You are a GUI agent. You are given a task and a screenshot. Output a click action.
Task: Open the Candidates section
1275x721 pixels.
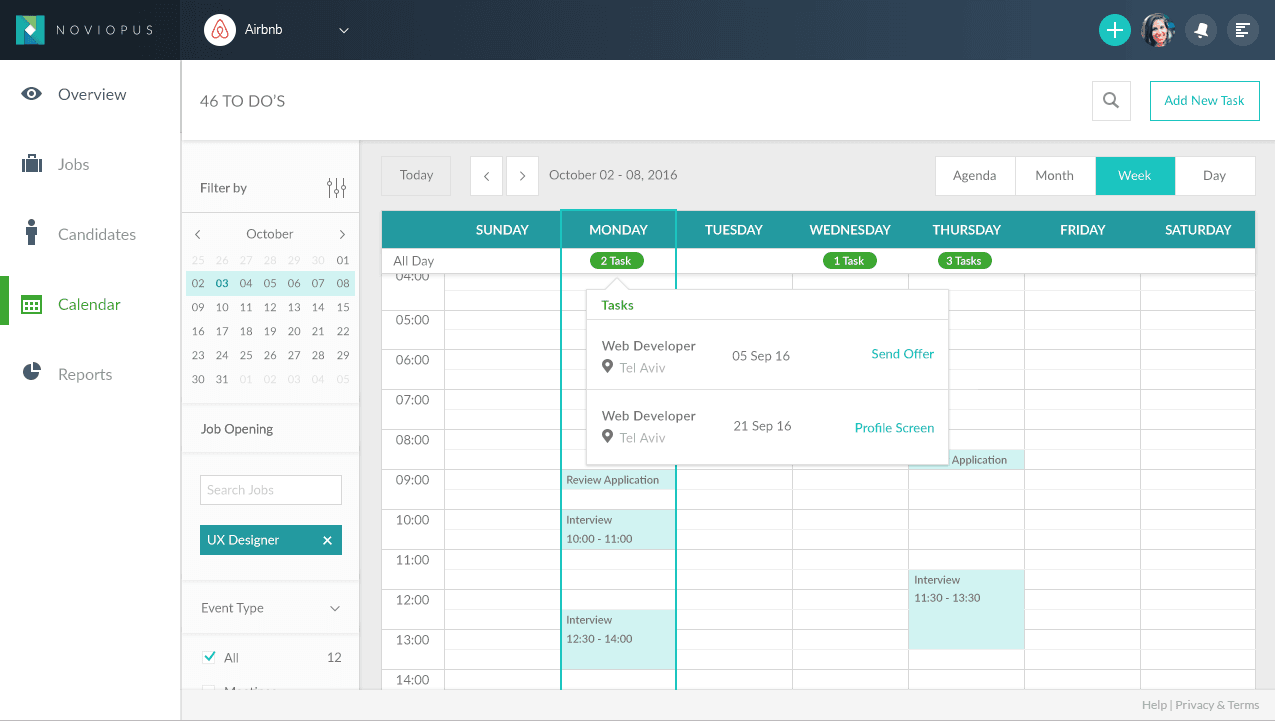[96, 234]
